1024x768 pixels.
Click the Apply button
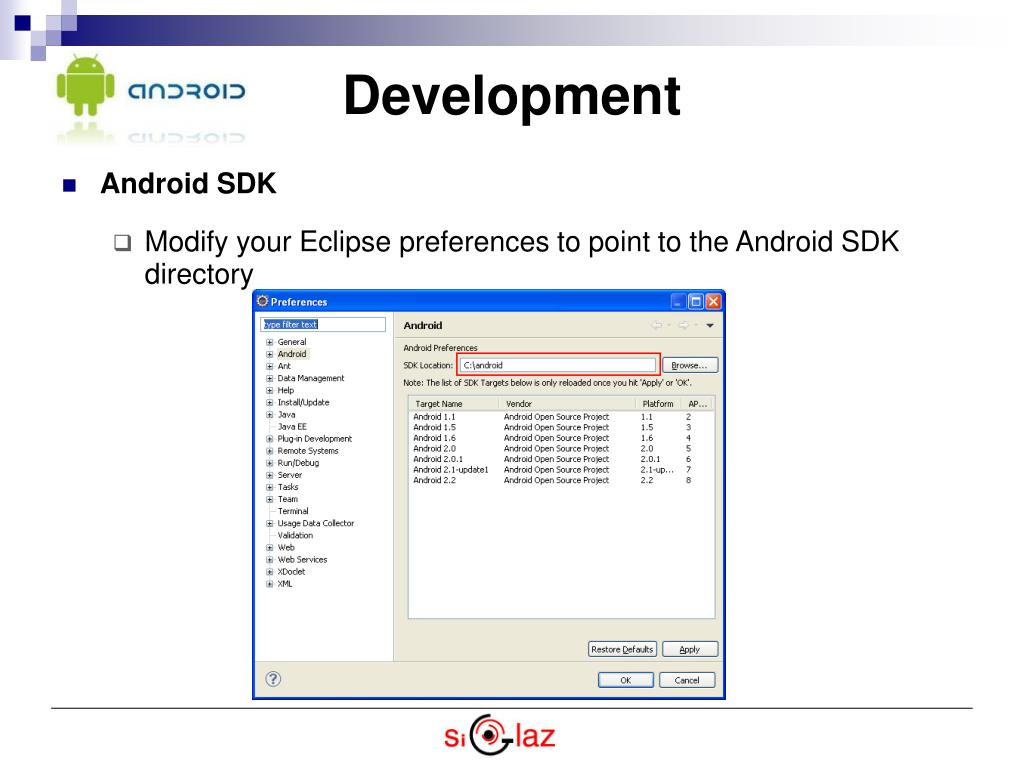(690, 649)
